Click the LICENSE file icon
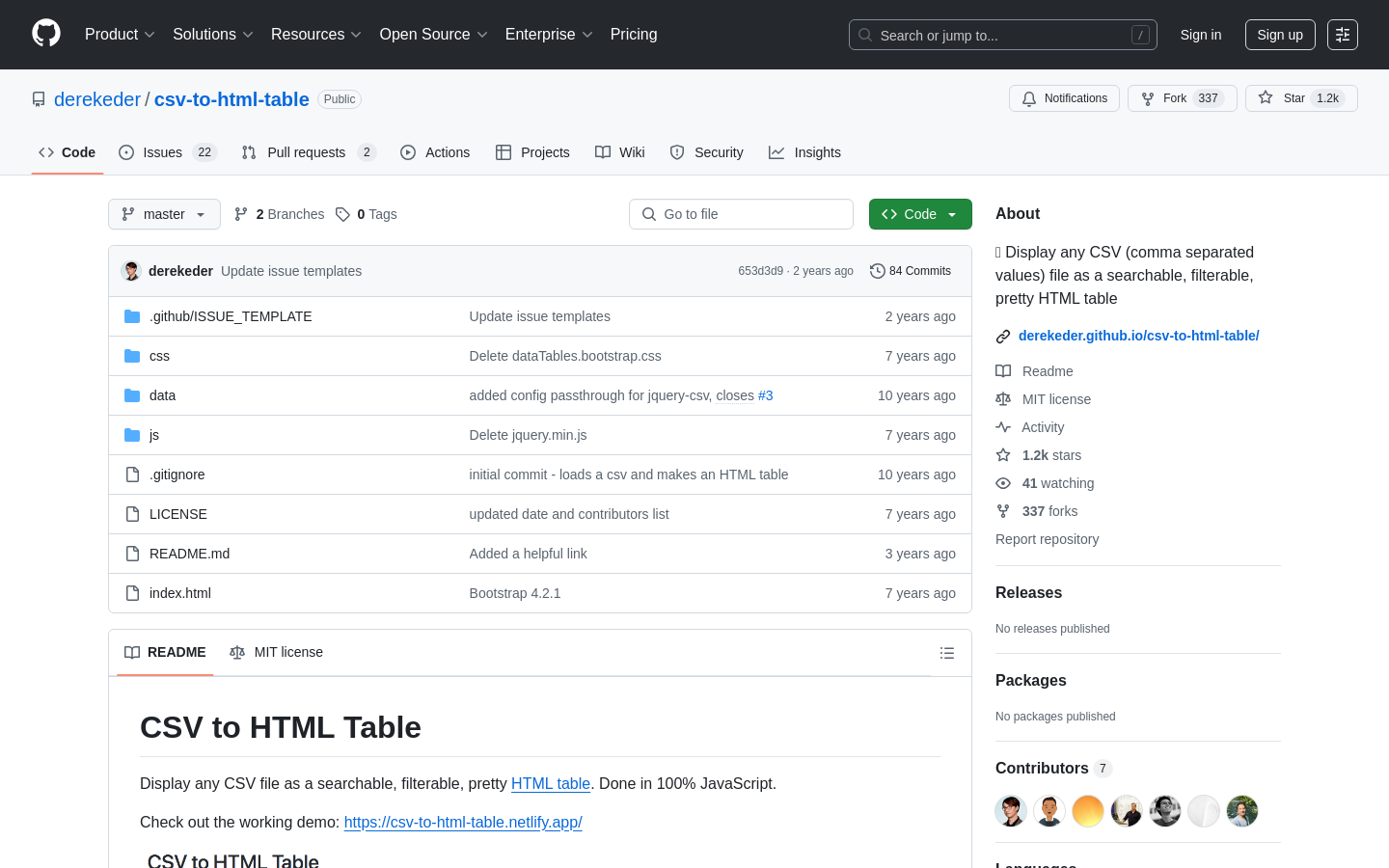Viewport: 1389px width, 868px height. (132, 514)
